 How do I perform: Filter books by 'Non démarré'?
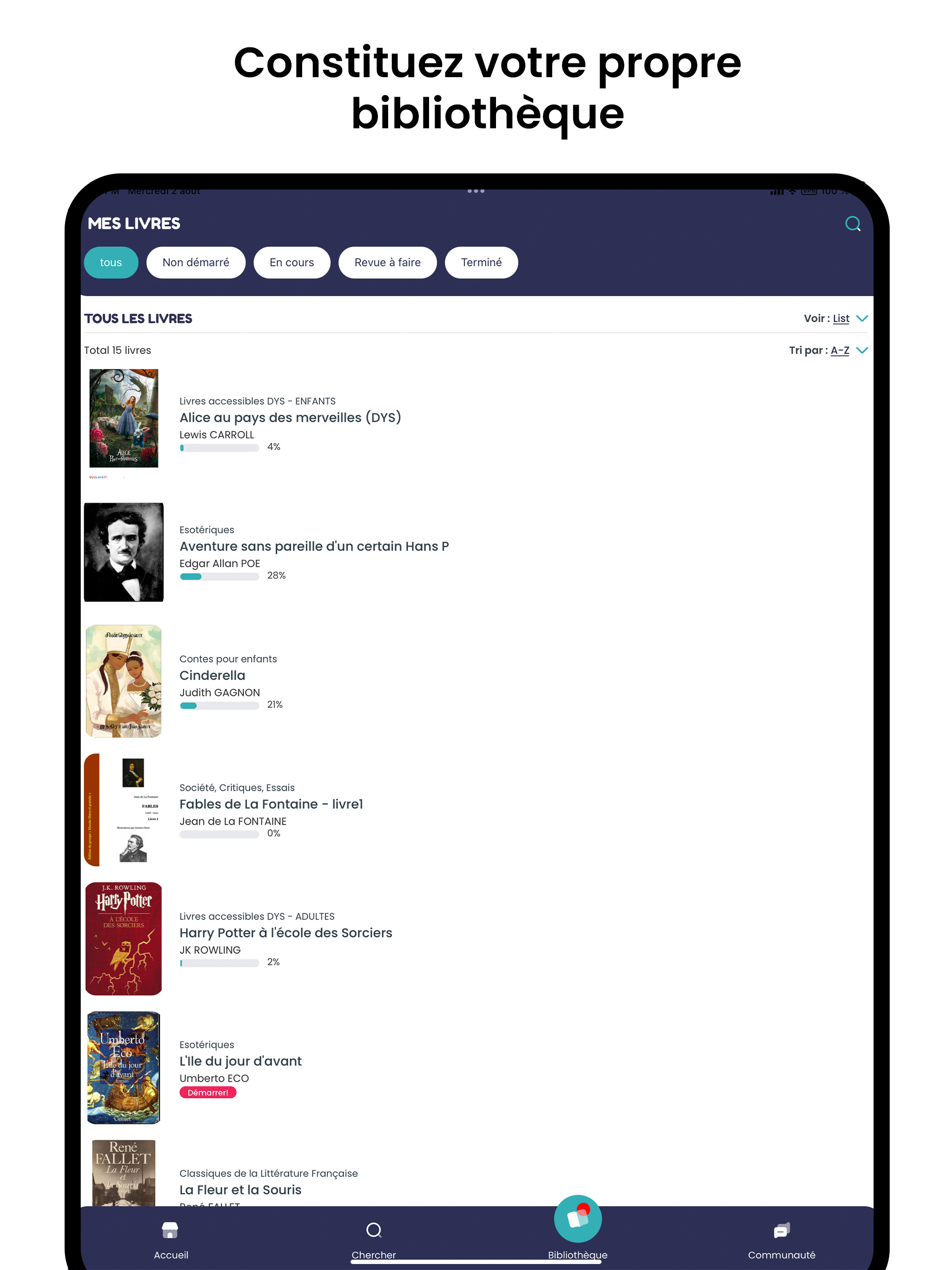tap(196, 262)
